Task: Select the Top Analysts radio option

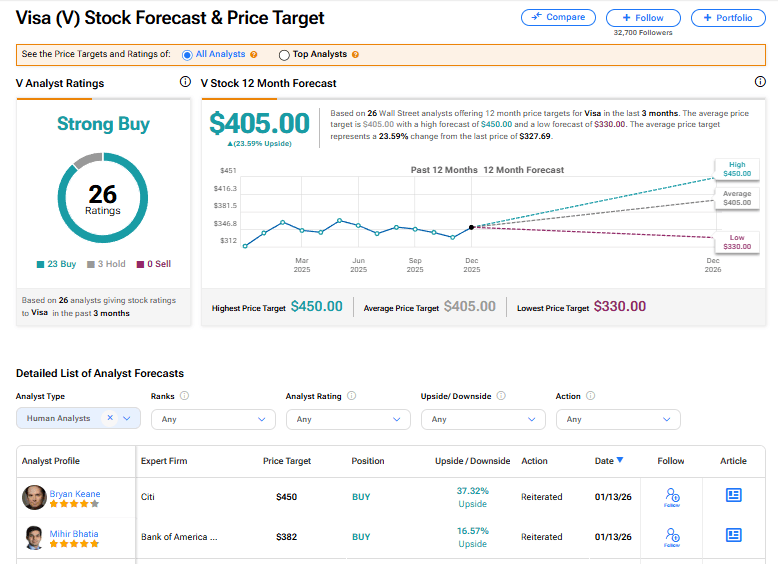Action: click(x=284, y=55)
